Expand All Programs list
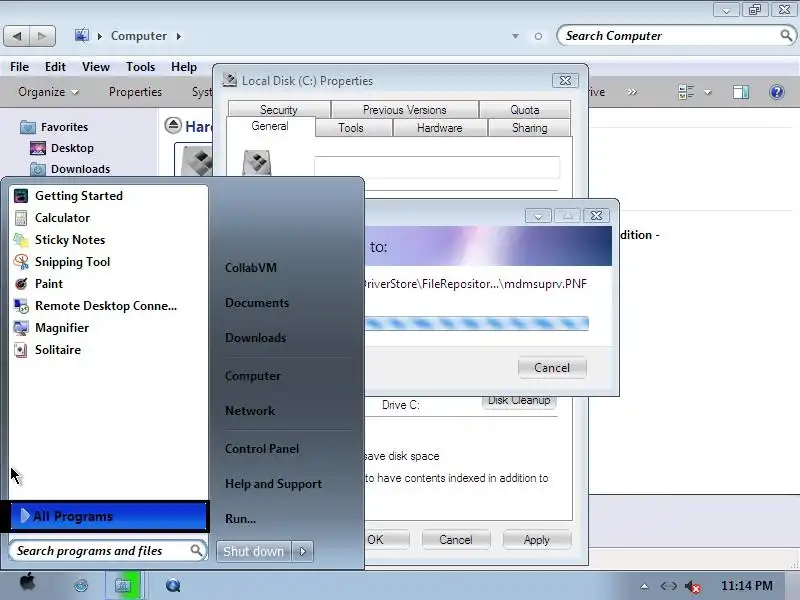 pos(109,516)
